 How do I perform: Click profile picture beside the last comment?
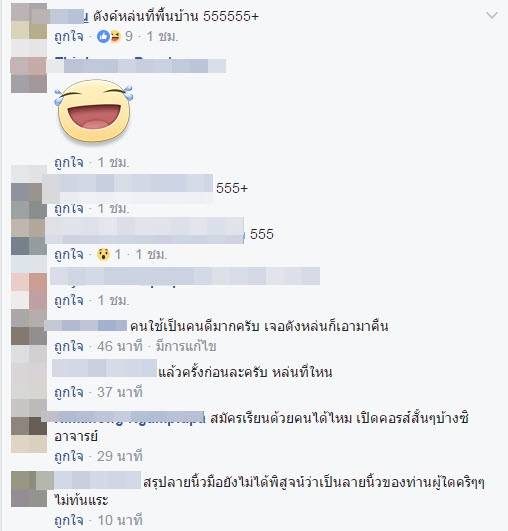pyautogui.click(x=29, y=489)
